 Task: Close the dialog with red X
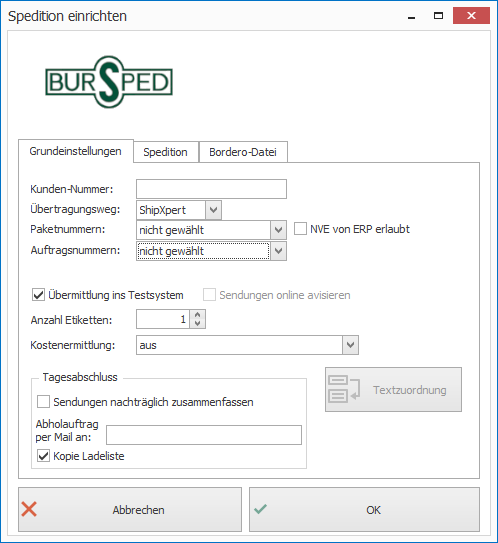click(x=471, y=16)
